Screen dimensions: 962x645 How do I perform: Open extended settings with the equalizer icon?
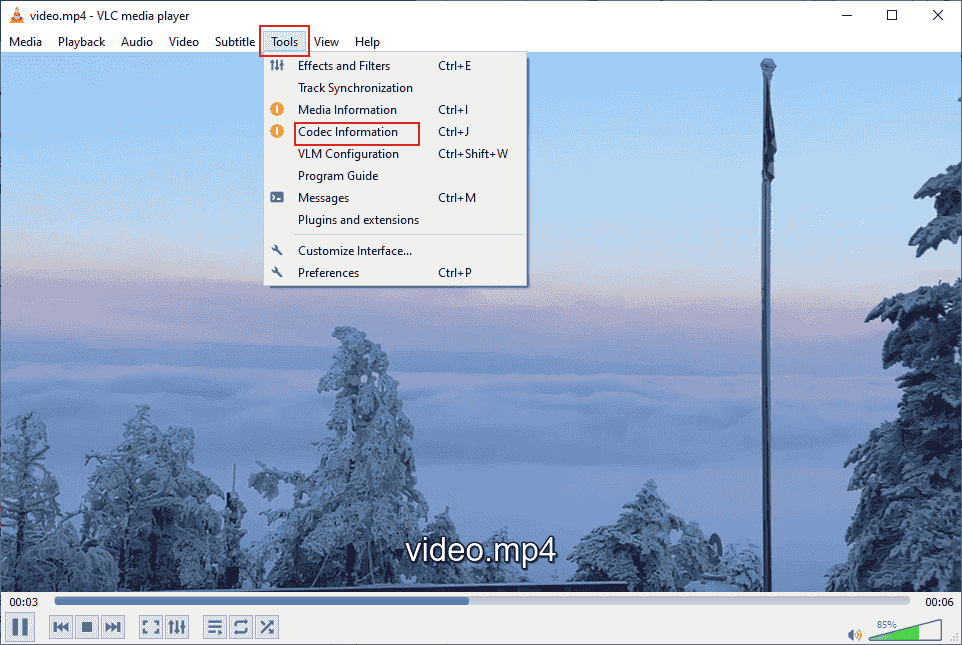(x=177, y=627)
